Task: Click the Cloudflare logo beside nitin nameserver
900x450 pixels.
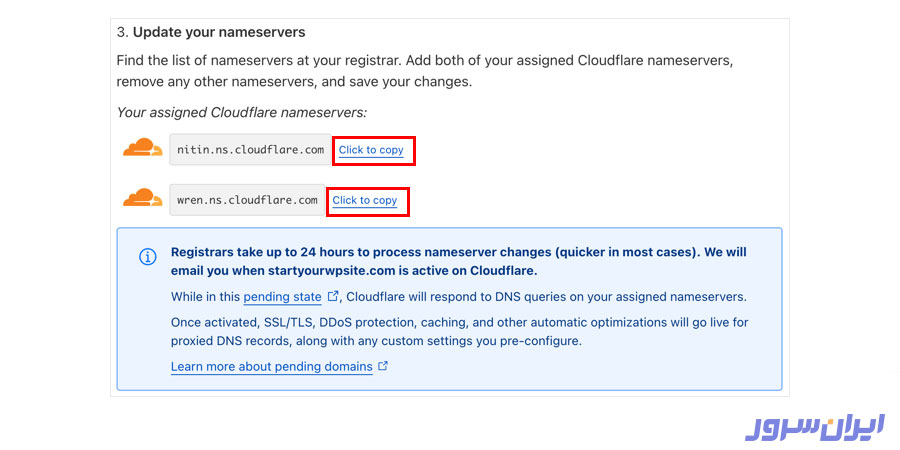Action: coord(142,149)
